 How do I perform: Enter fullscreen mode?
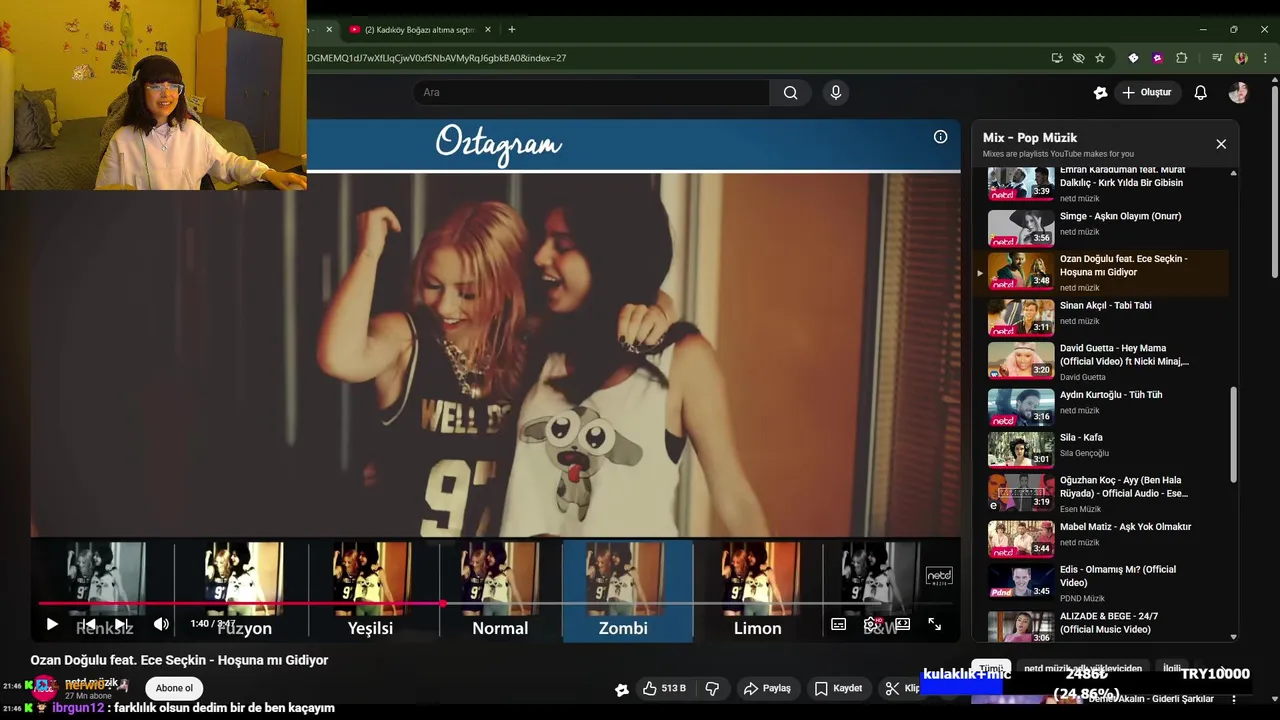pyautogui.click(x=935, y=624)
